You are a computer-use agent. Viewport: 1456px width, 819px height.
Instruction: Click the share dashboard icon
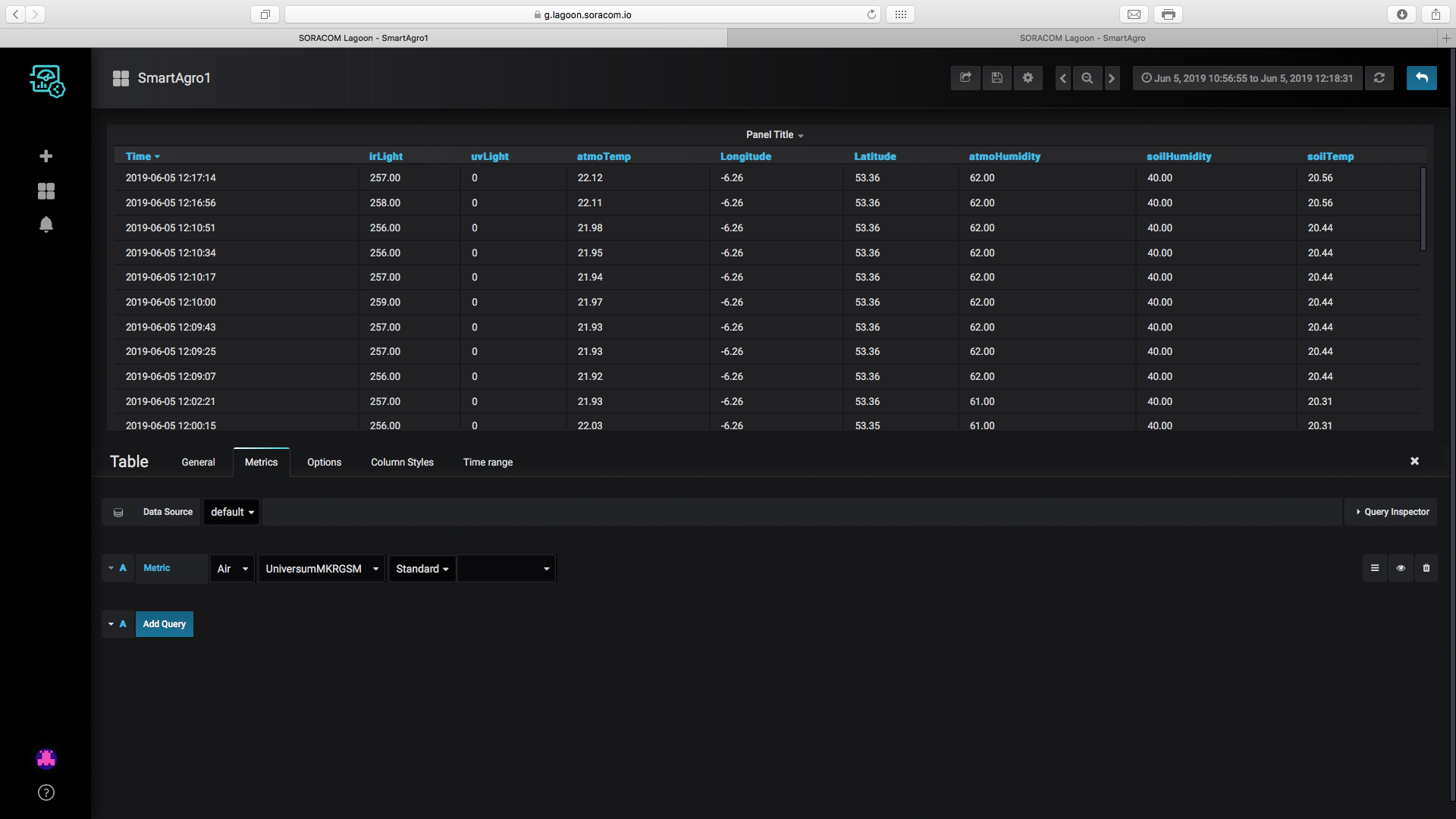965,78
